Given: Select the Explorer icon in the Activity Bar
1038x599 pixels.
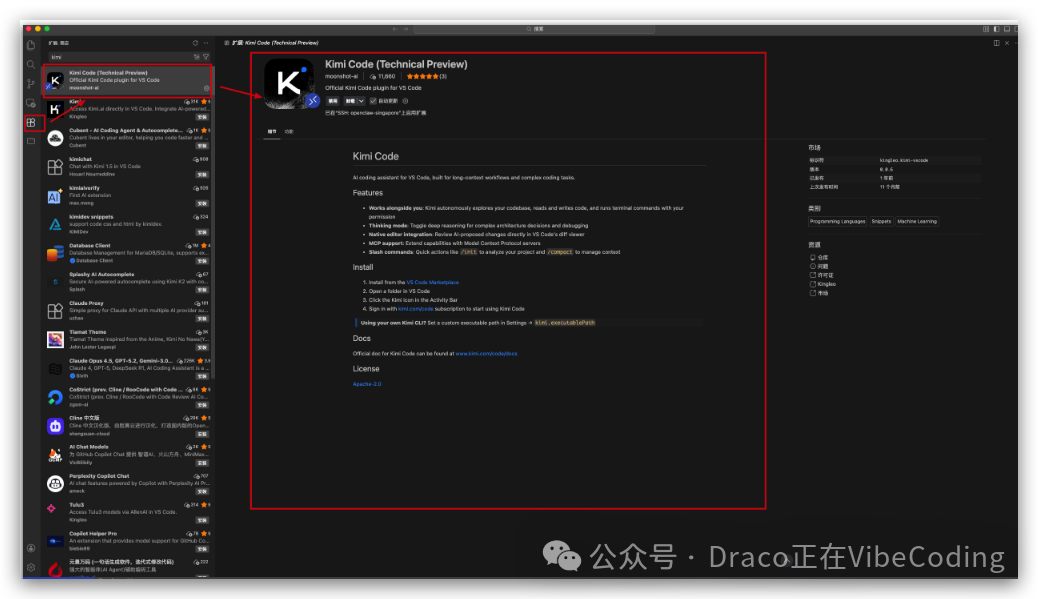Looking at the screenshot, I should pos(31,44).
